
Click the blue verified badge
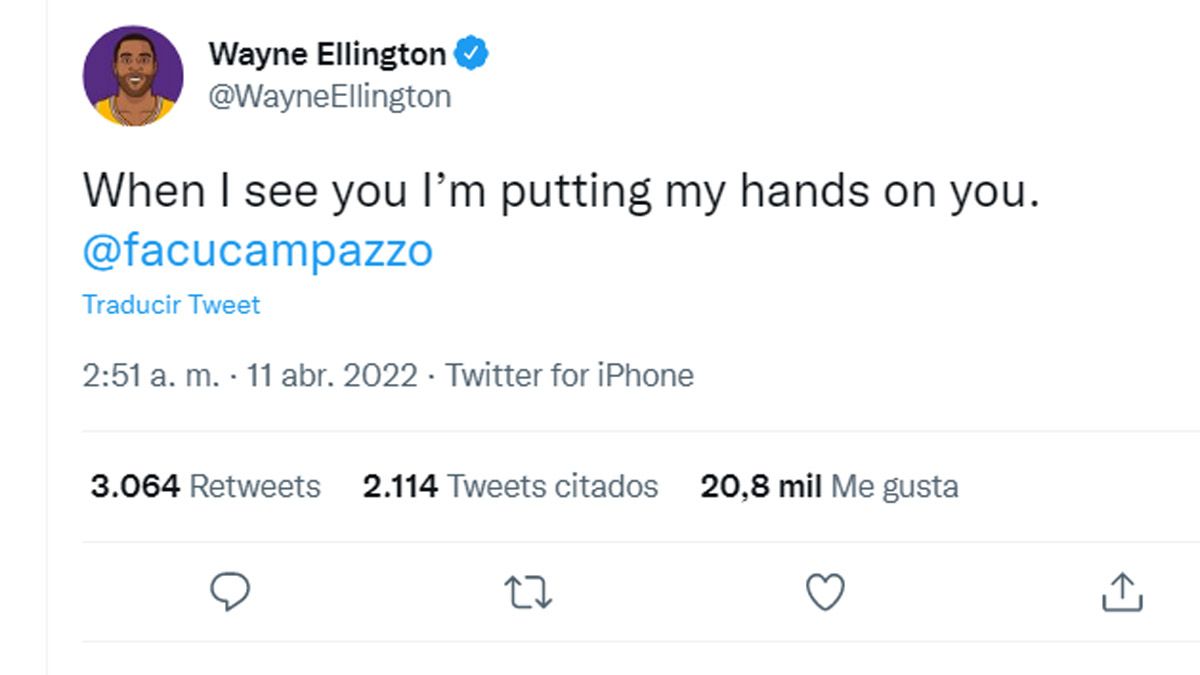472,54
